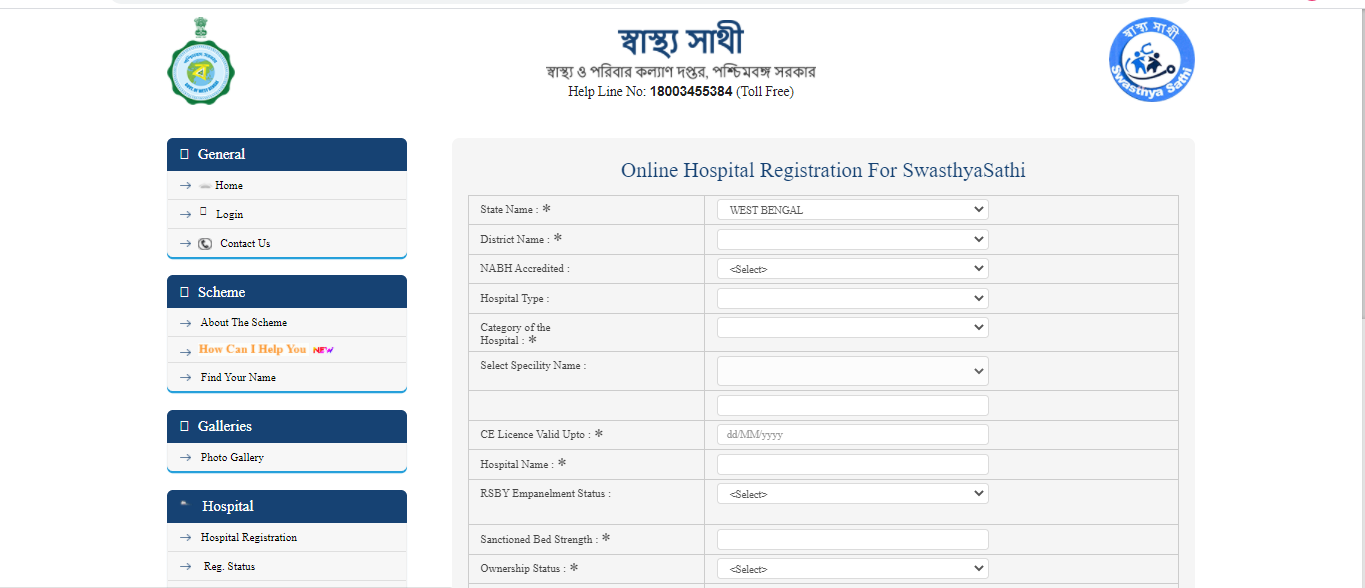This screenshot has height=588, width=1365.
Task: Click the Online Hospital Registration For SwasthyaSathi heading
Action: 823,170
